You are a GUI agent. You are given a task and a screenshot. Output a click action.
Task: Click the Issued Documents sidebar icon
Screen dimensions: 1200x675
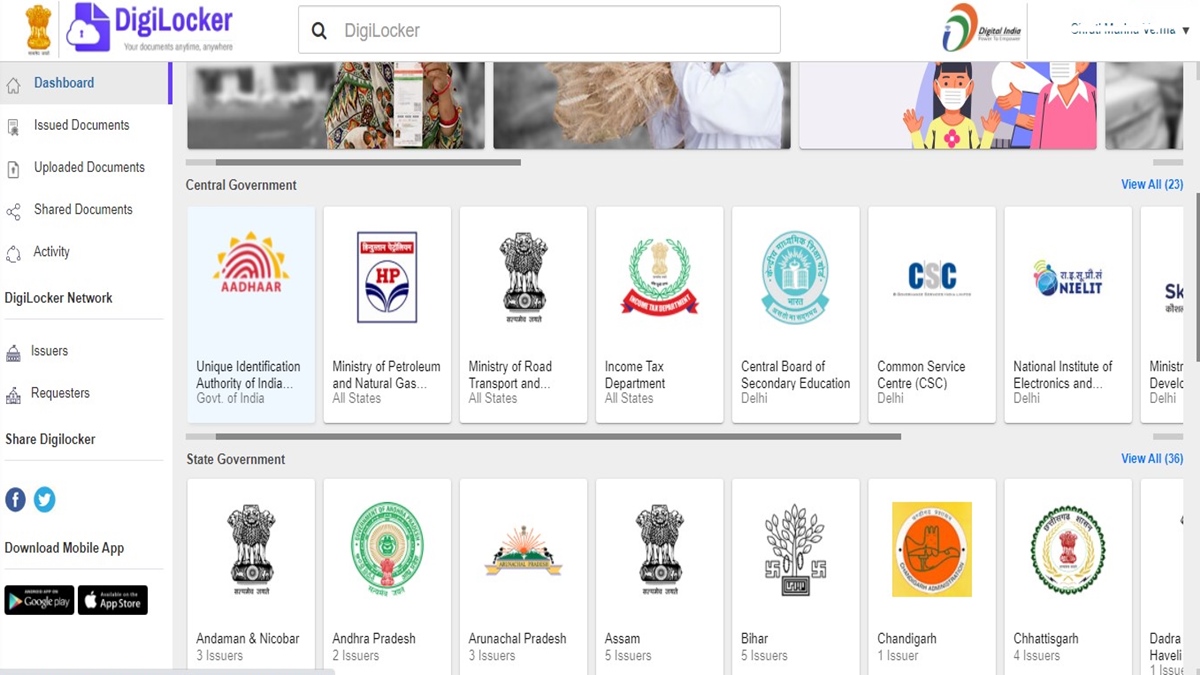(13, 127)
